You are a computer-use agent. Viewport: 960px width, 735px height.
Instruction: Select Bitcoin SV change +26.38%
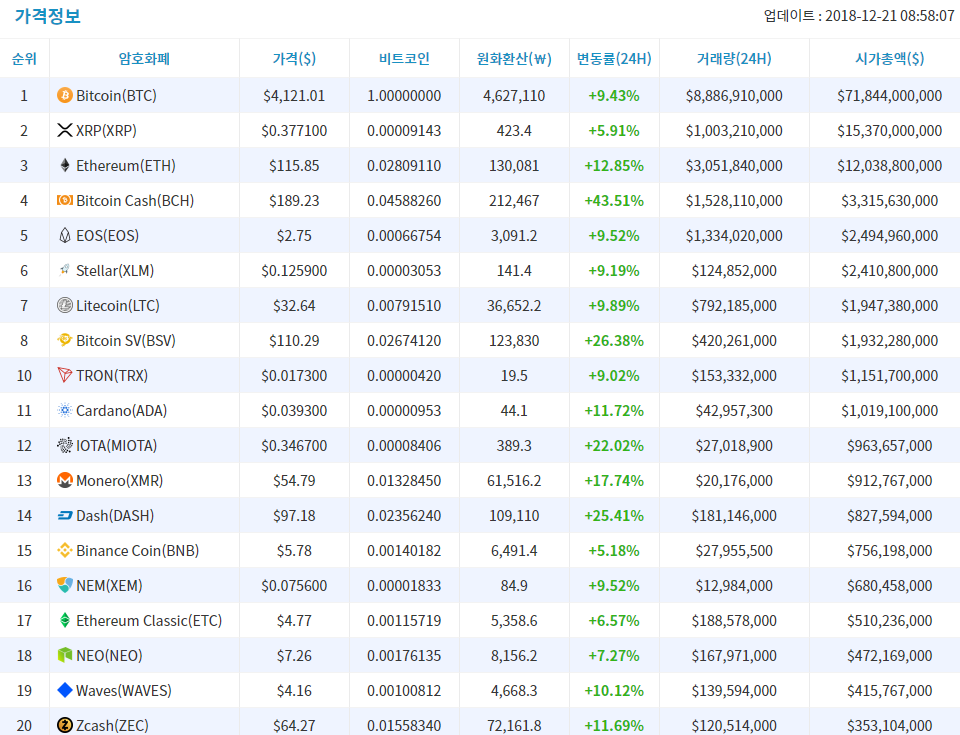point(614,340)
